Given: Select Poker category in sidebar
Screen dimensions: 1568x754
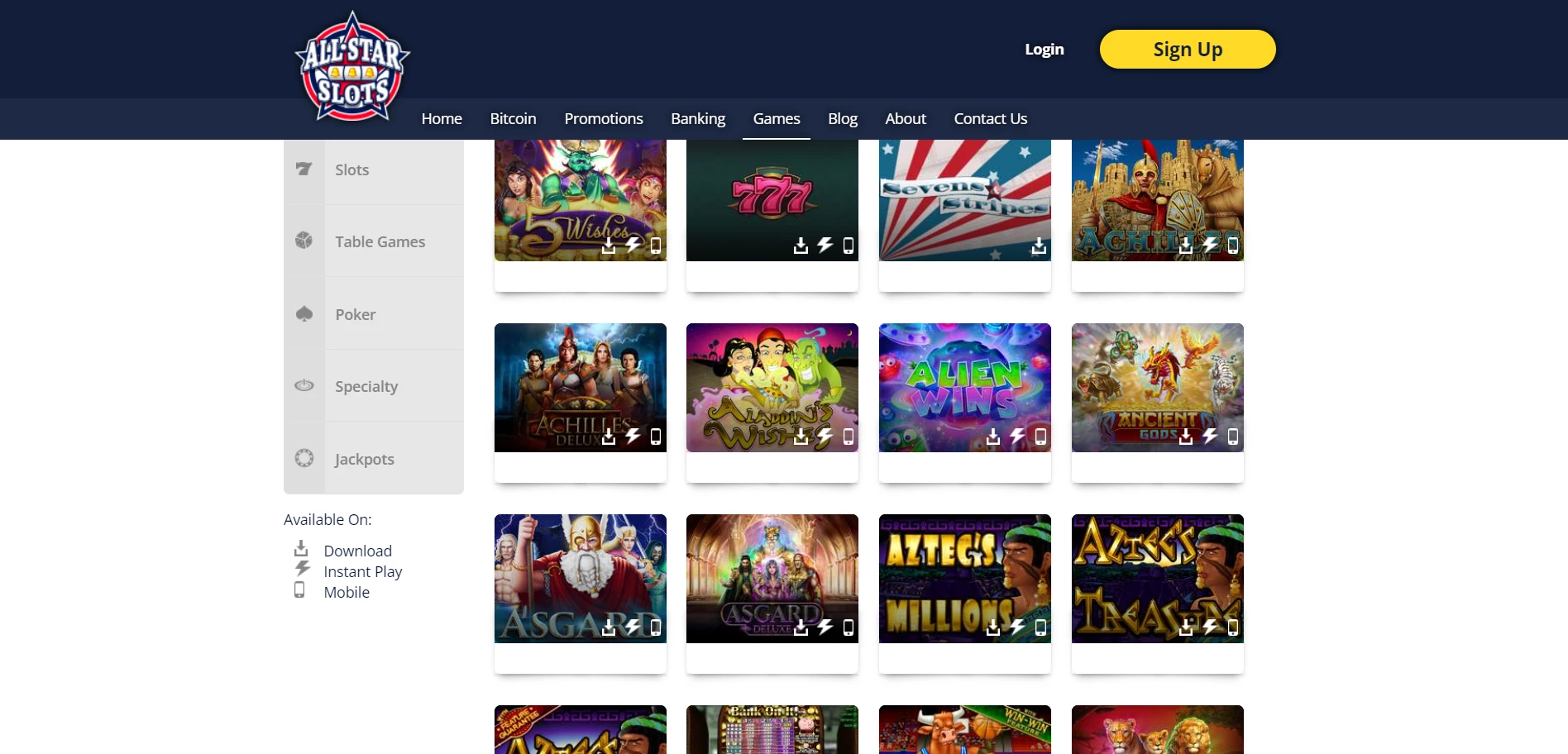Looking at the screenshot, I should pyautogui.click(x=374, y=314).
